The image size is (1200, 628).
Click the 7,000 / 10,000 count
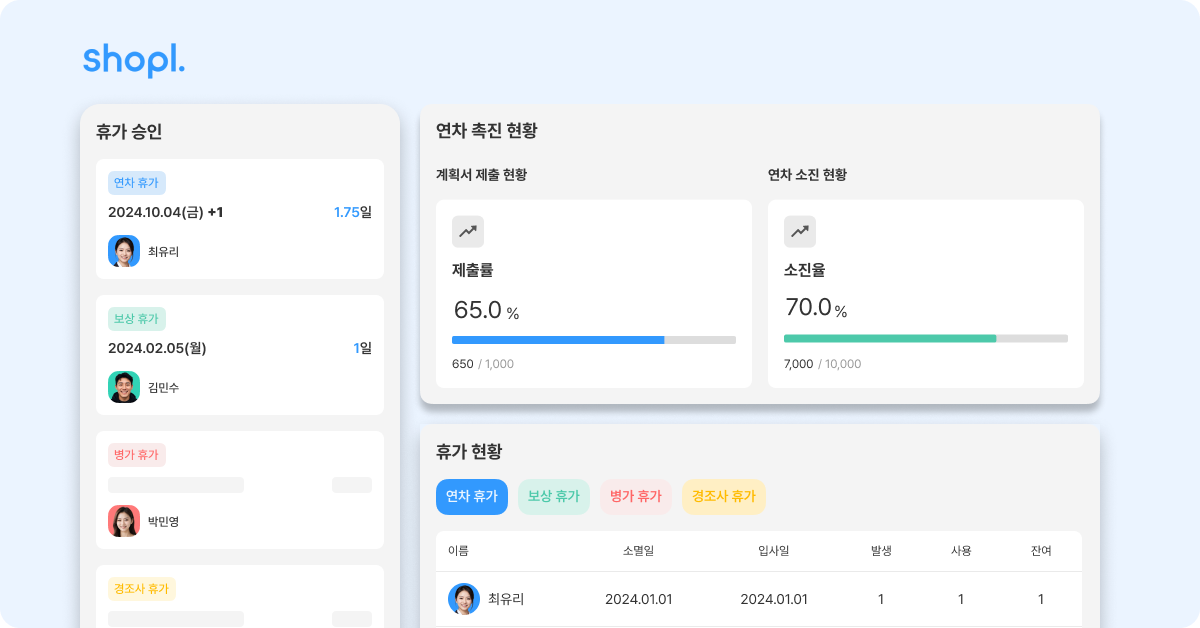click(x=822, y=364)
